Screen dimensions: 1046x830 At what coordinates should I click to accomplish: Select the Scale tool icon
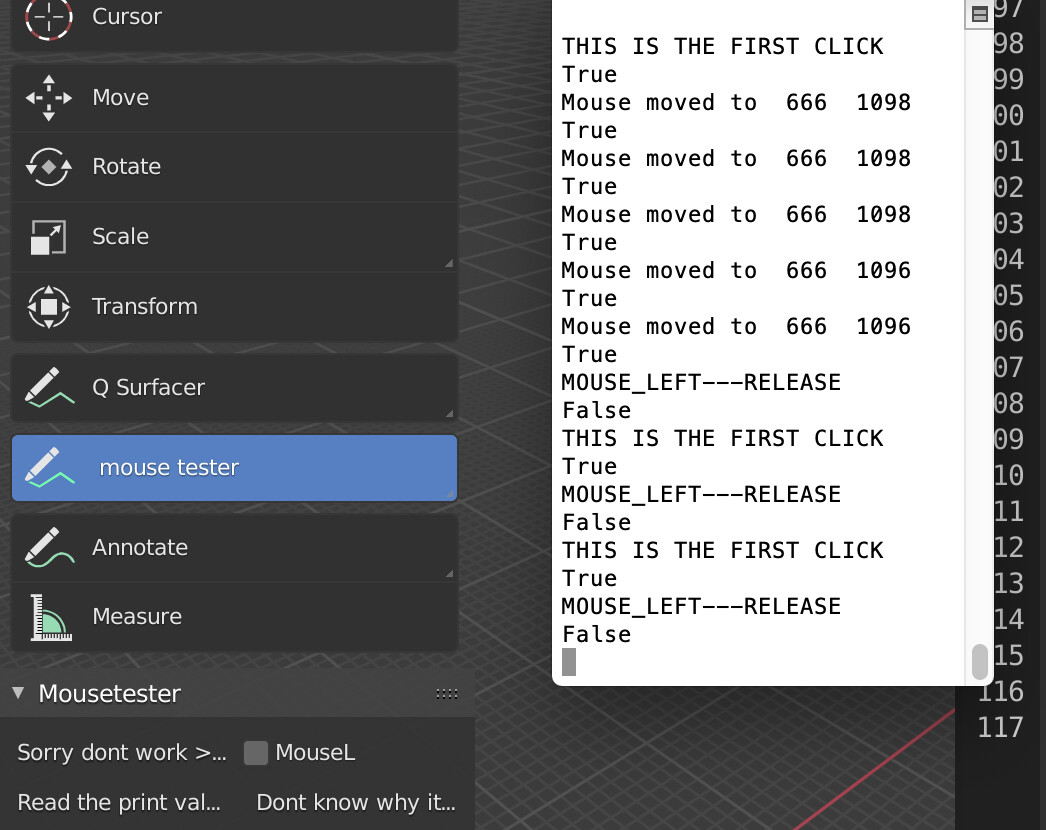pyautogui.click(x=49, y=237)
